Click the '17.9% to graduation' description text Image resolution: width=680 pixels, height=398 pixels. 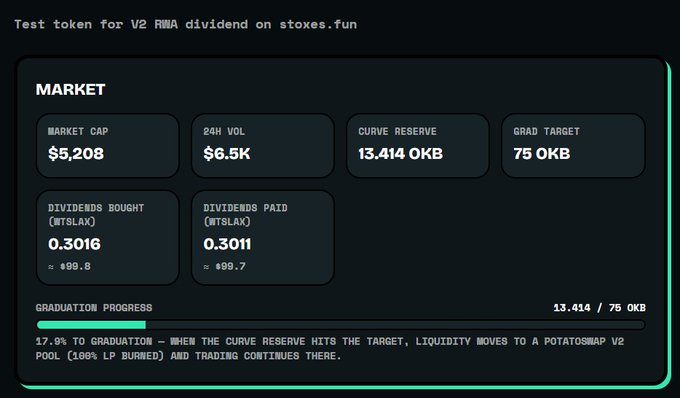[330, 349]
